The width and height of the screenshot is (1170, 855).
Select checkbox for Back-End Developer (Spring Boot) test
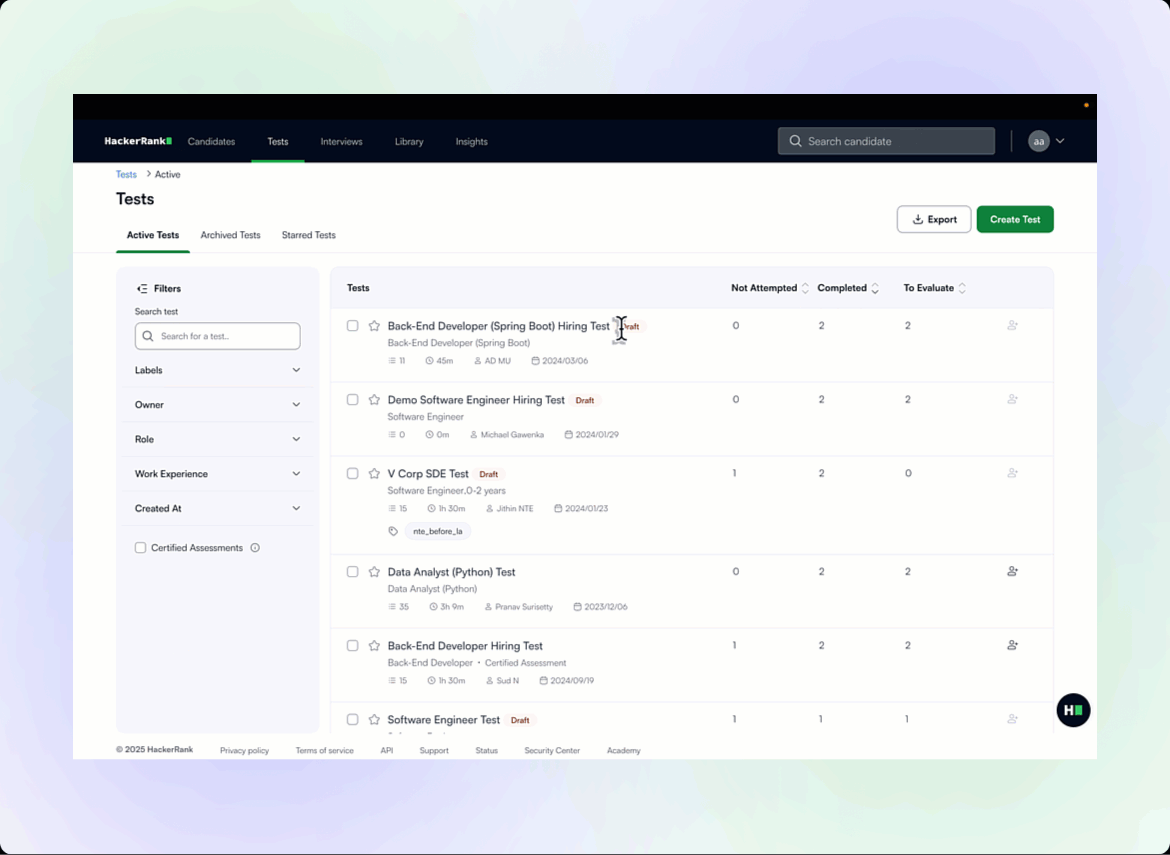coord(353,326)
